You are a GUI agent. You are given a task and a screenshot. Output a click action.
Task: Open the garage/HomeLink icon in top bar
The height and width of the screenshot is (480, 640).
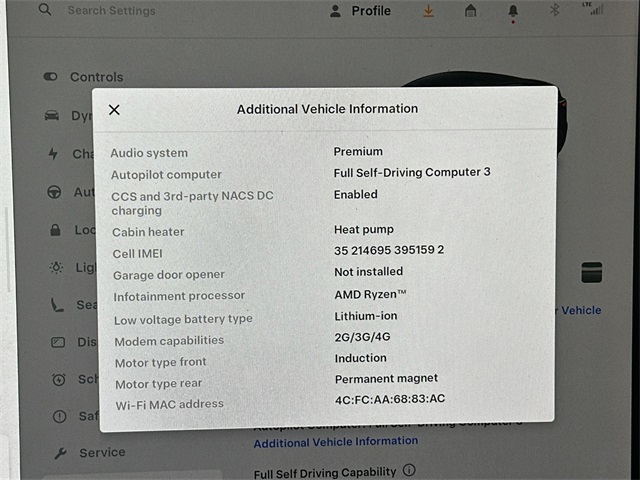click(471, 11)
